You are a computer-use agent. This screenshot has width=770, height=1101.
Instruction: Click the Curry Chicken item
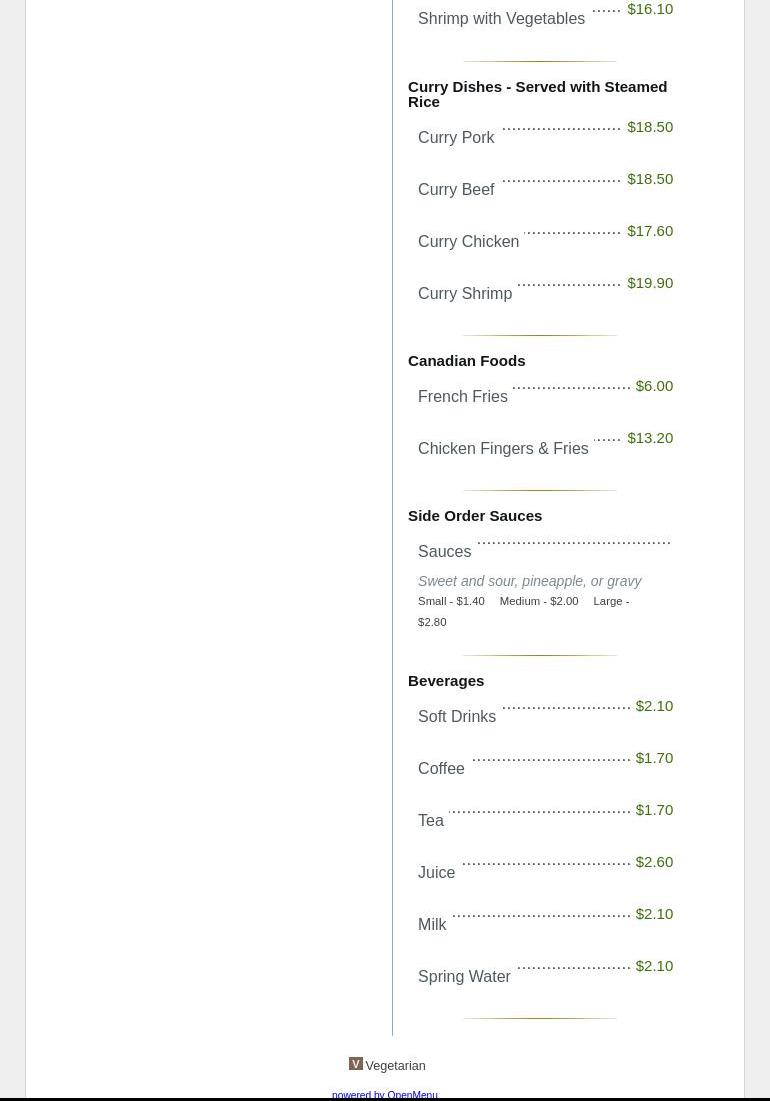(468, 242)
